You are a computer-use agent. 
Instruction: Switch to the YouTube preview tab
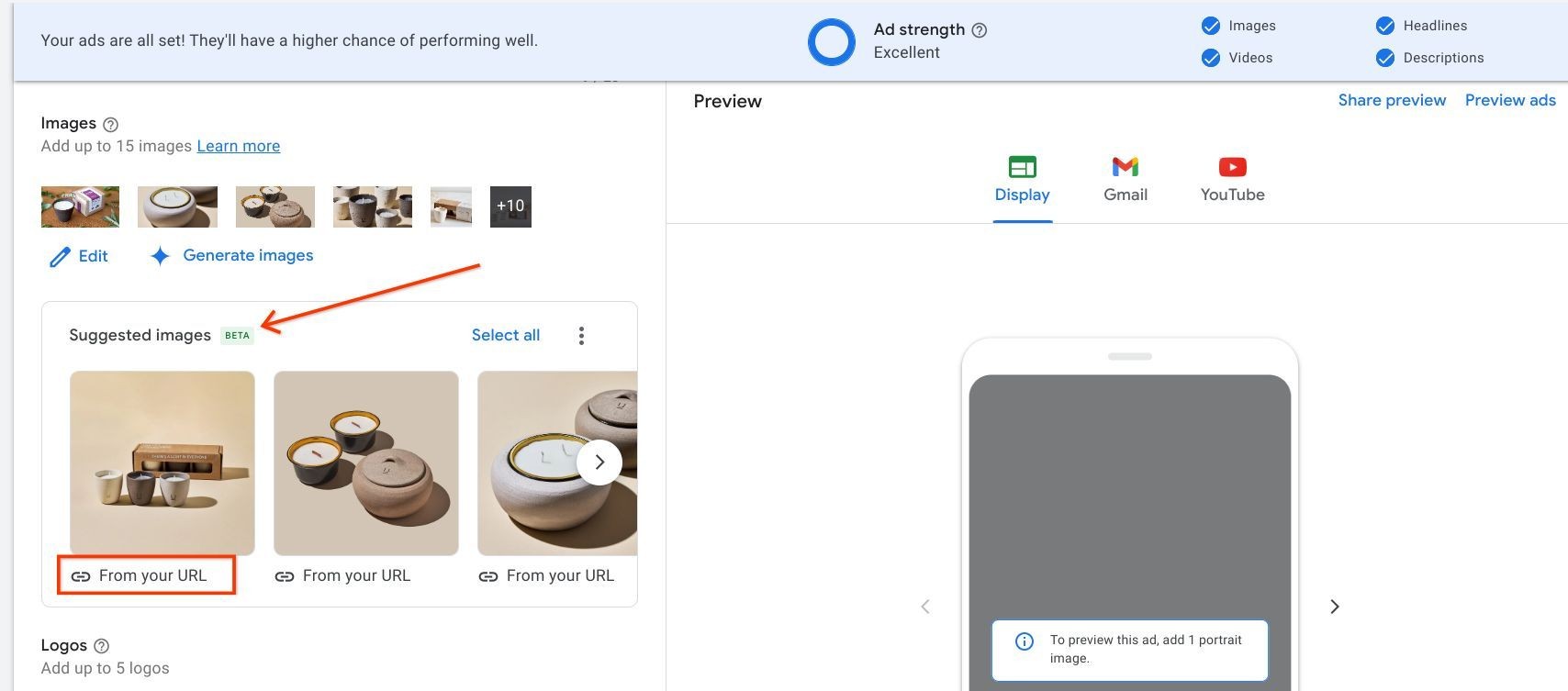[1233, 181]
